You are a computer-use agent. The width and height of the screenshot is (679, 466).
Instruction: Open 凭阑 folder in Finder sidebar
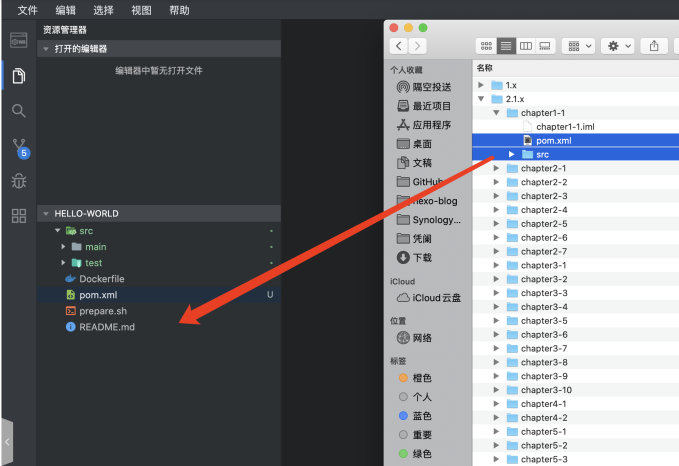pos(414,239)
